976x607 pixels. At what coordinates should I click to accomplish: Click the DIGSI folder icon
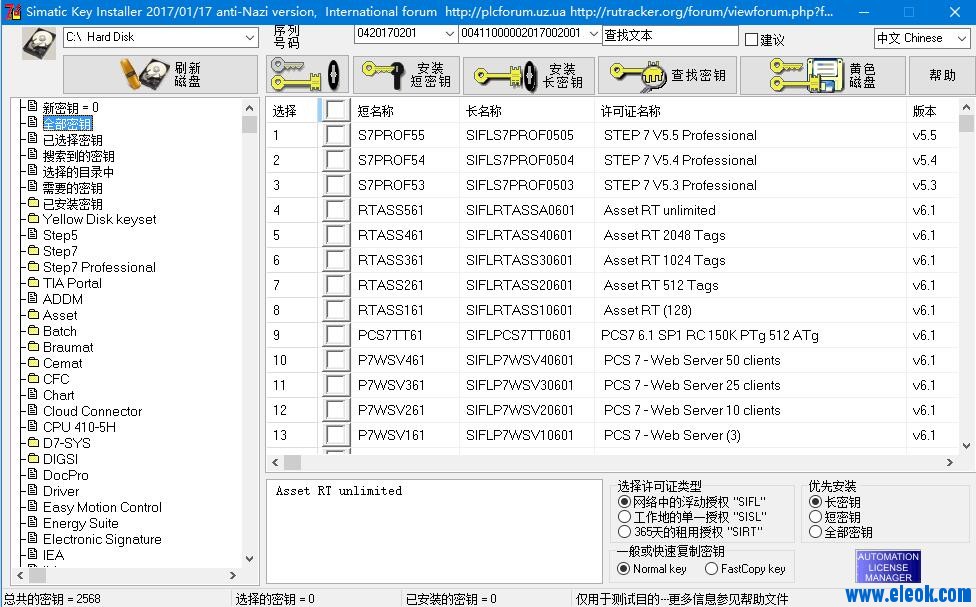tap(33, 459)
